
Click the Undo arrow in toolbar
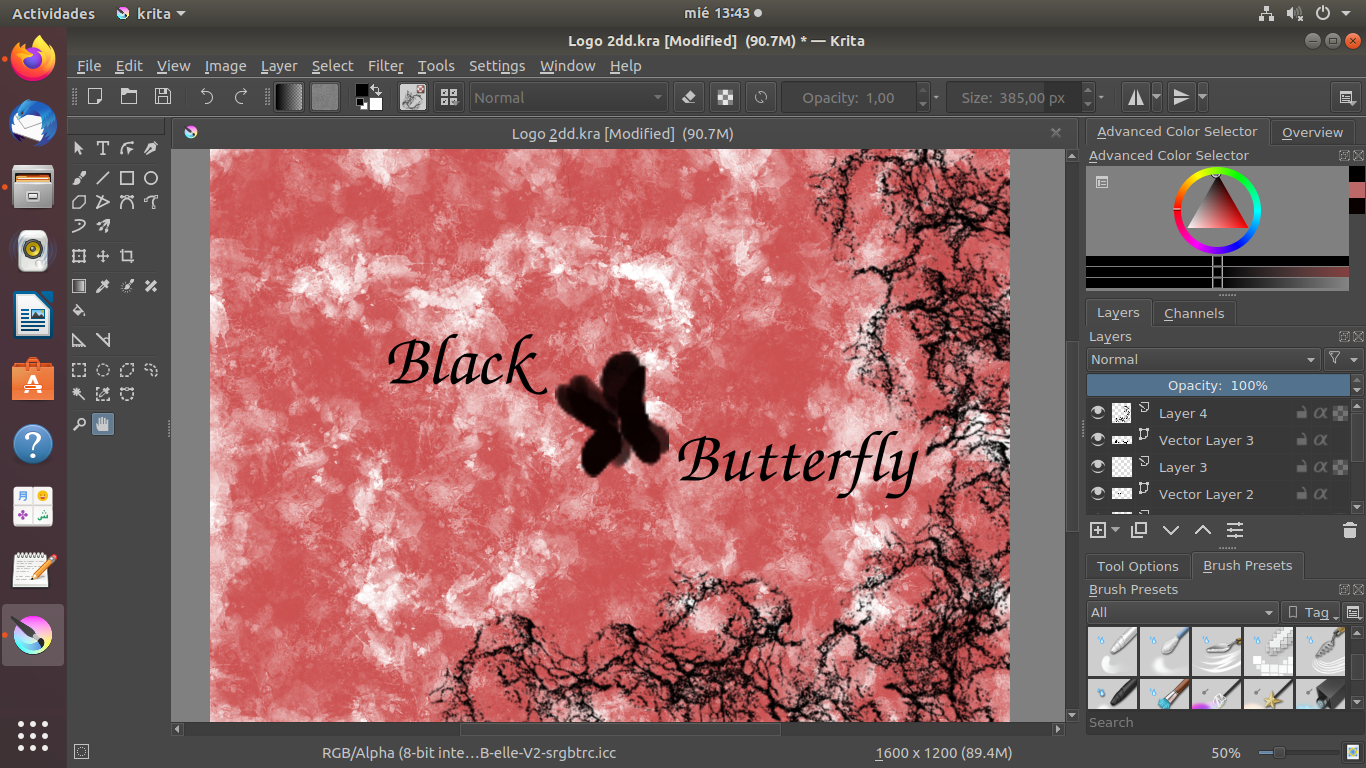[x=207, y=97]
